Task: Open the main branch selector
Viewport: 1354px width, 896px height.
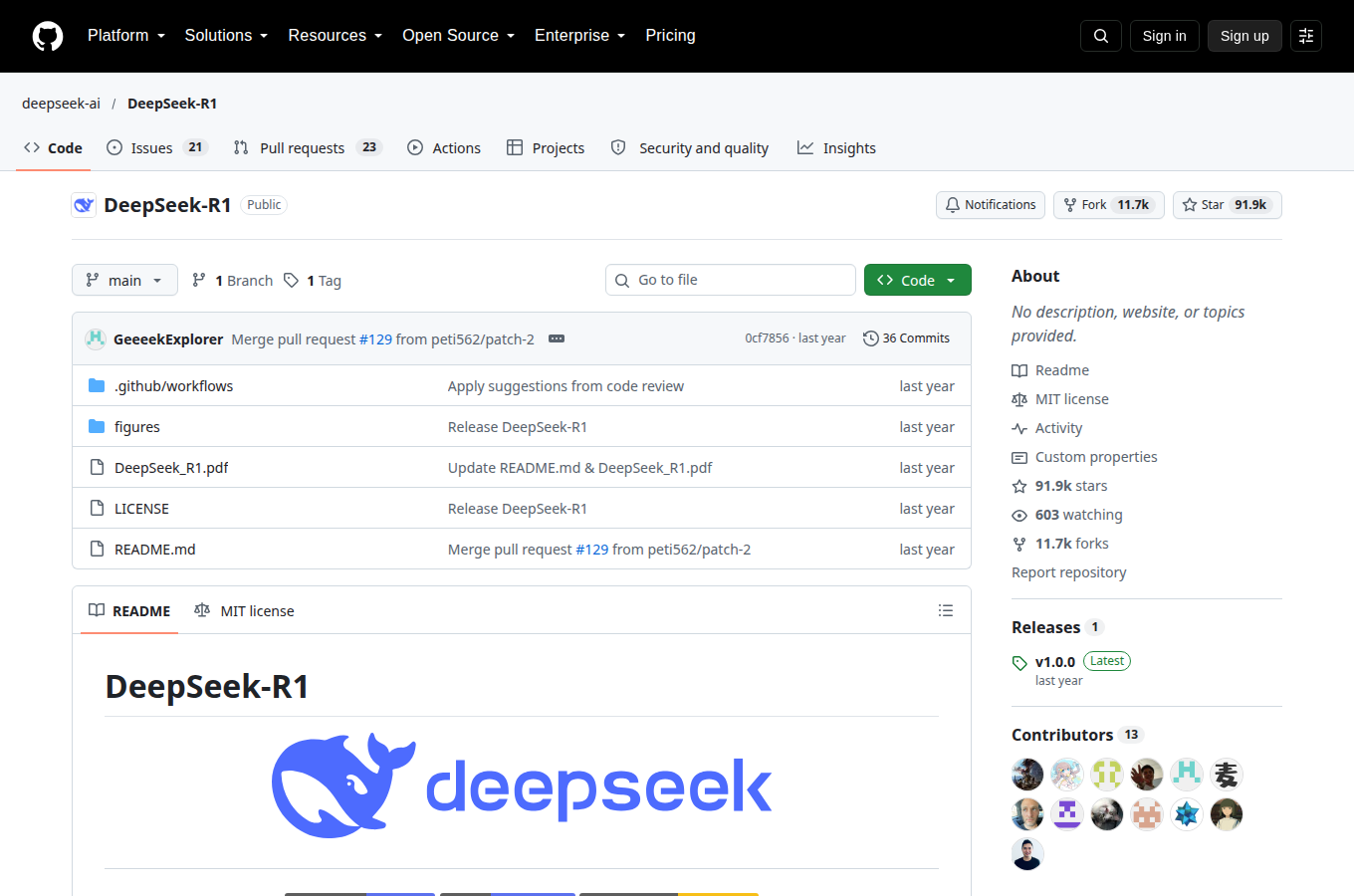Action: pyautogui.click(x=124, y=280)
